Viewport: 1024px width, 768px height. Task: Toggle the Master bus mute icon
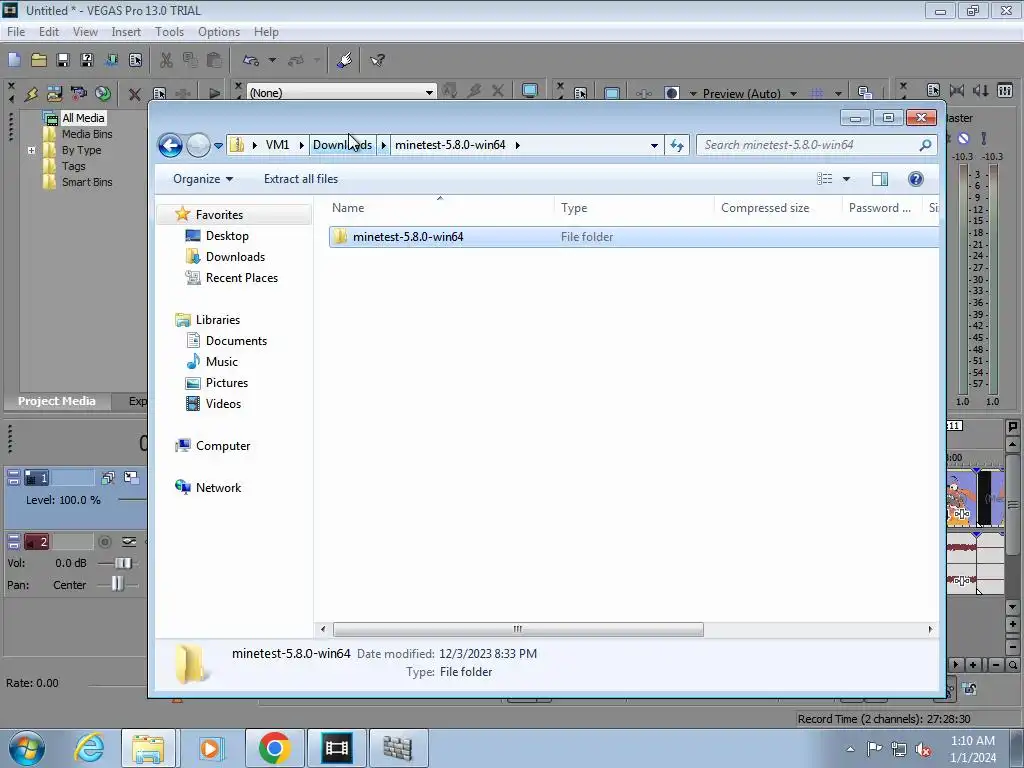(963, 138)
